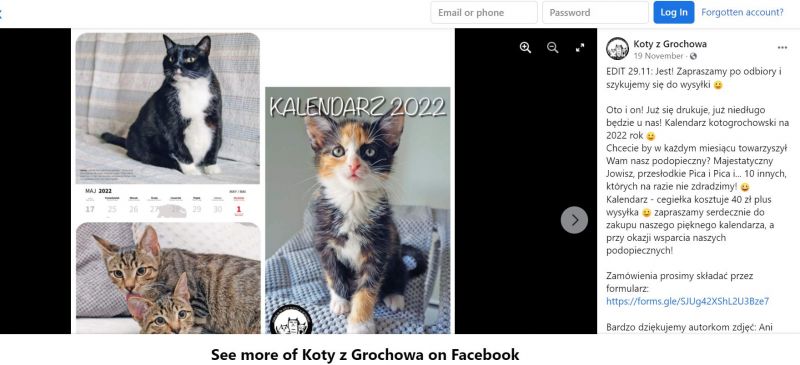The height and width of the screenshot is (365, 800).
Task: Click the 19 November post date
Action: click(658, 56)
